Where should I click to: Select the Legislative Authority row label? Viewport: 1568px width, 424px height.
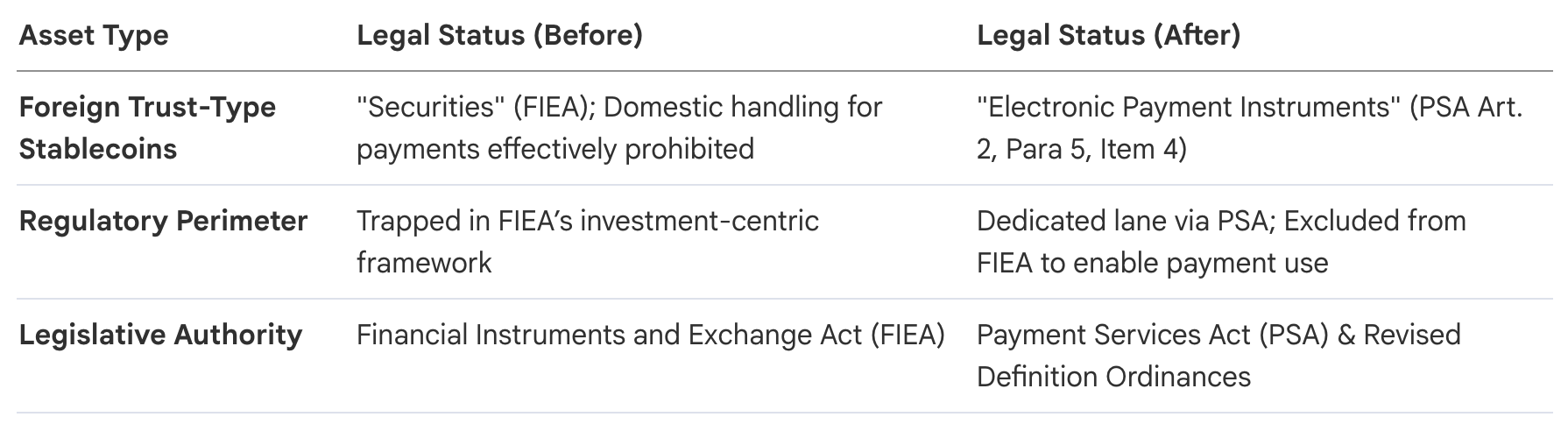(160, 335)
